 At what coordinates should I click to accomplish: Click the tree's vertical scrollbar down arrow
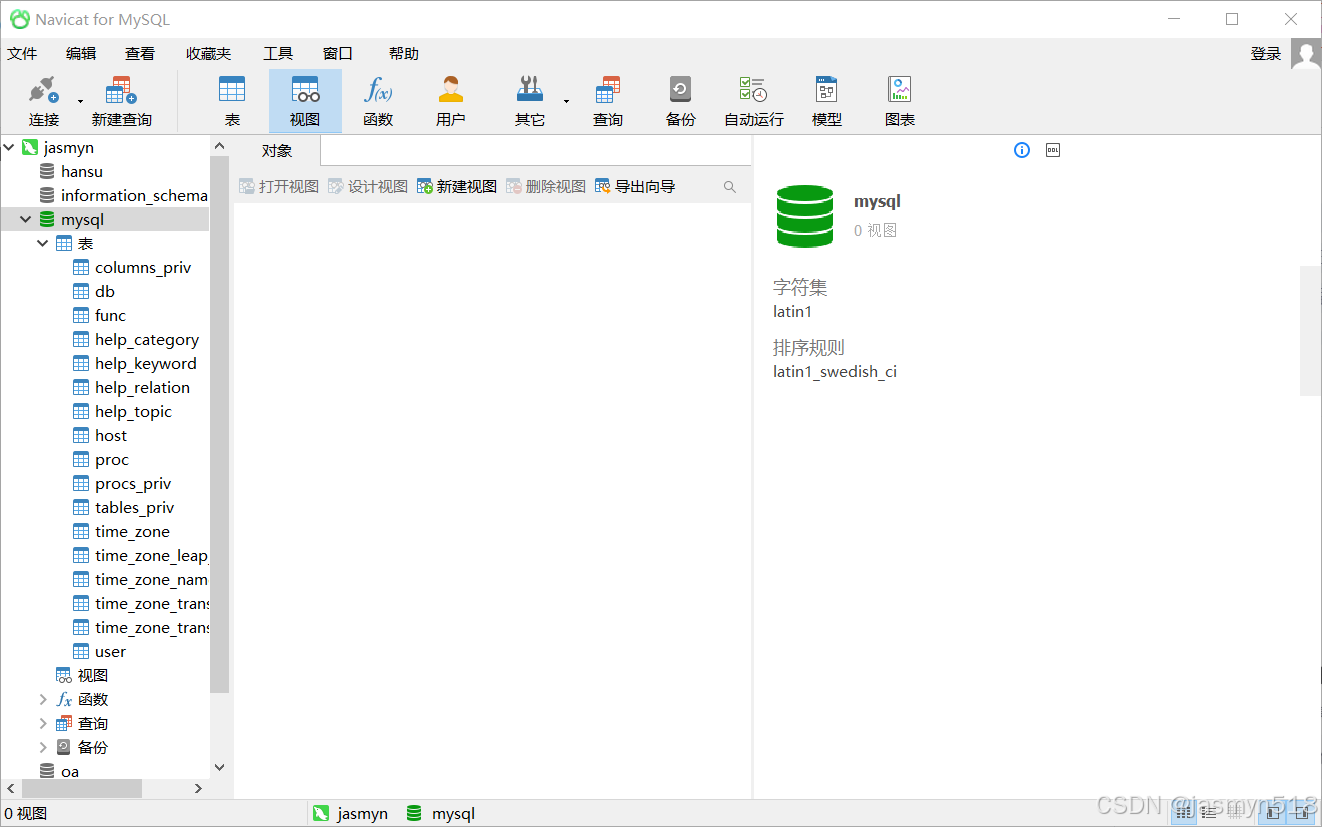click(220, 768)
